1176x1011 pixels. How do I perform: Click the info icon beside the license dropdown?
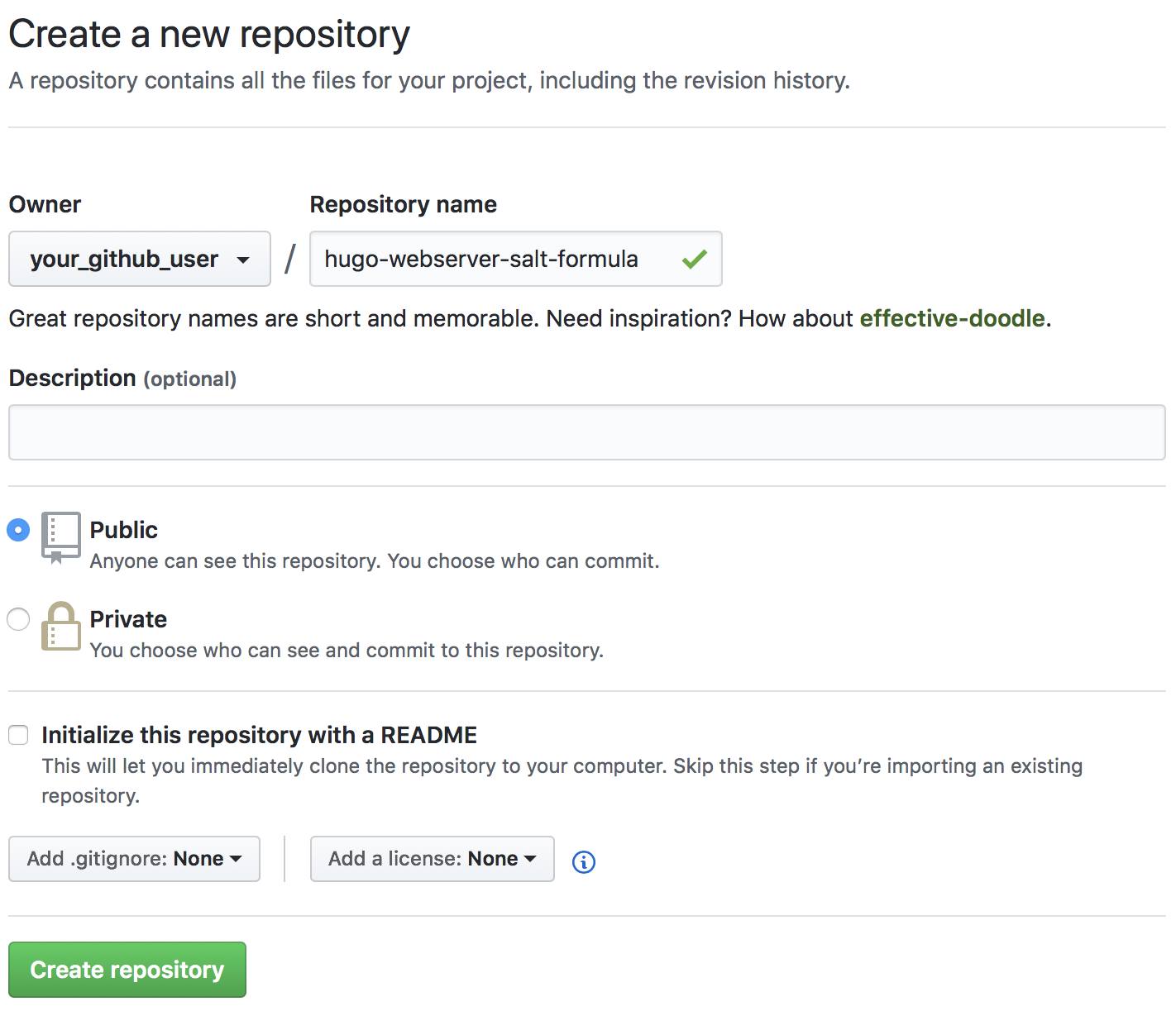click(584, 862)
